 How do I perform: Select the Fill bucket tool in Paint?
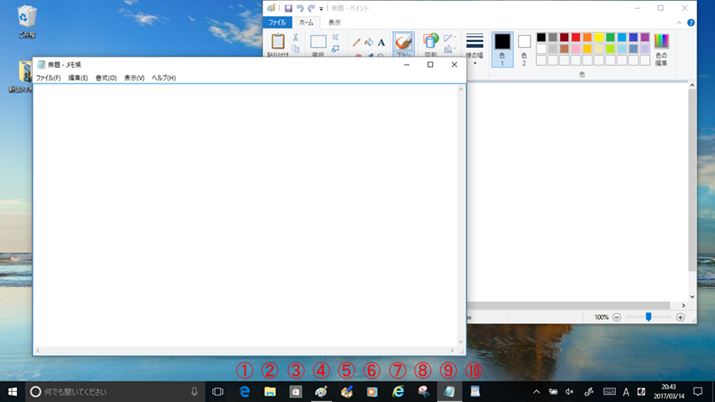coord(369,42)
